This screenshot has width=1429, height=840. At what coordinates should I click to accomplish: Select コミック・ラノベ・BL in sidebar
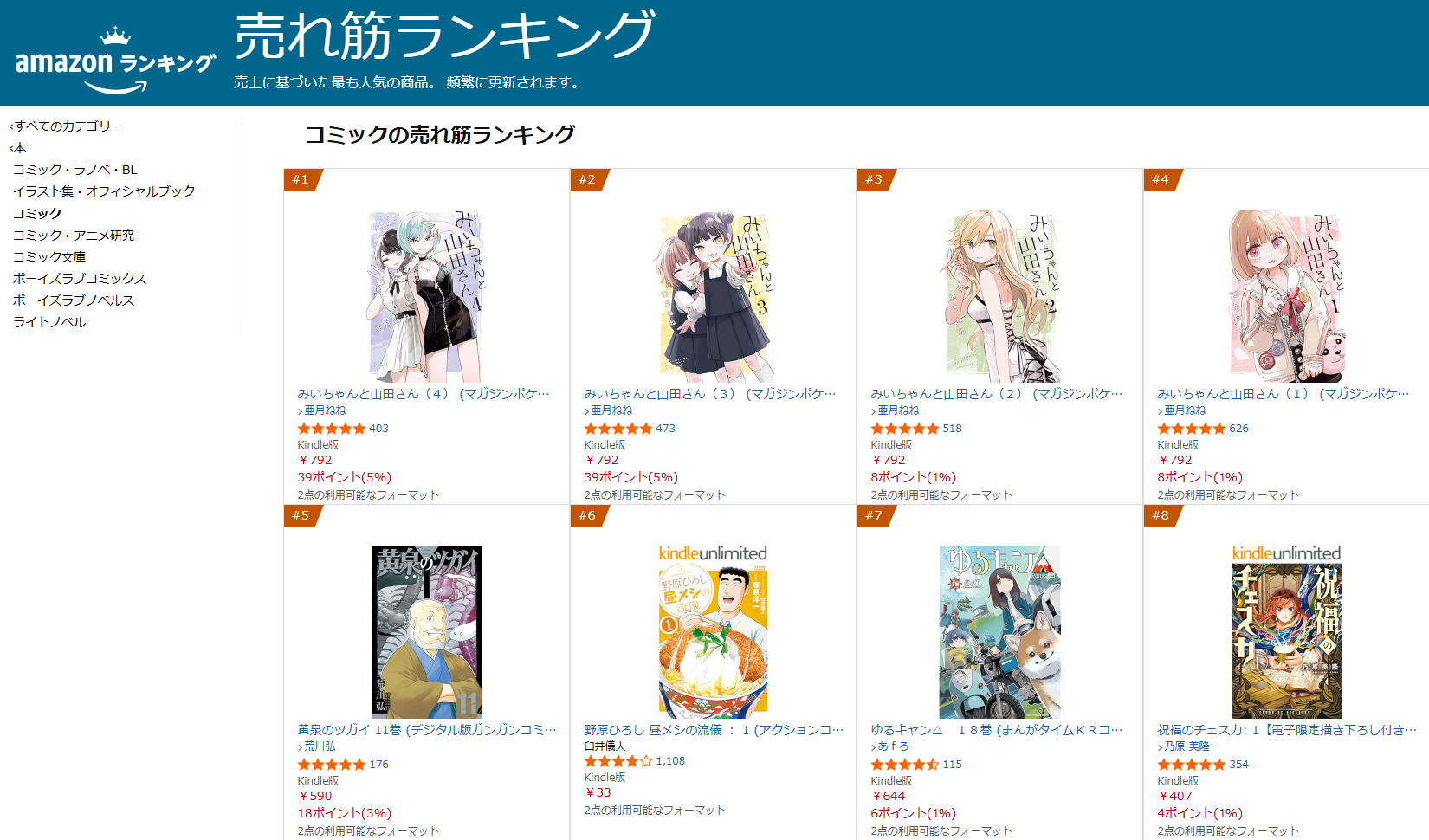pyautogui.click(x=75, y=170)
